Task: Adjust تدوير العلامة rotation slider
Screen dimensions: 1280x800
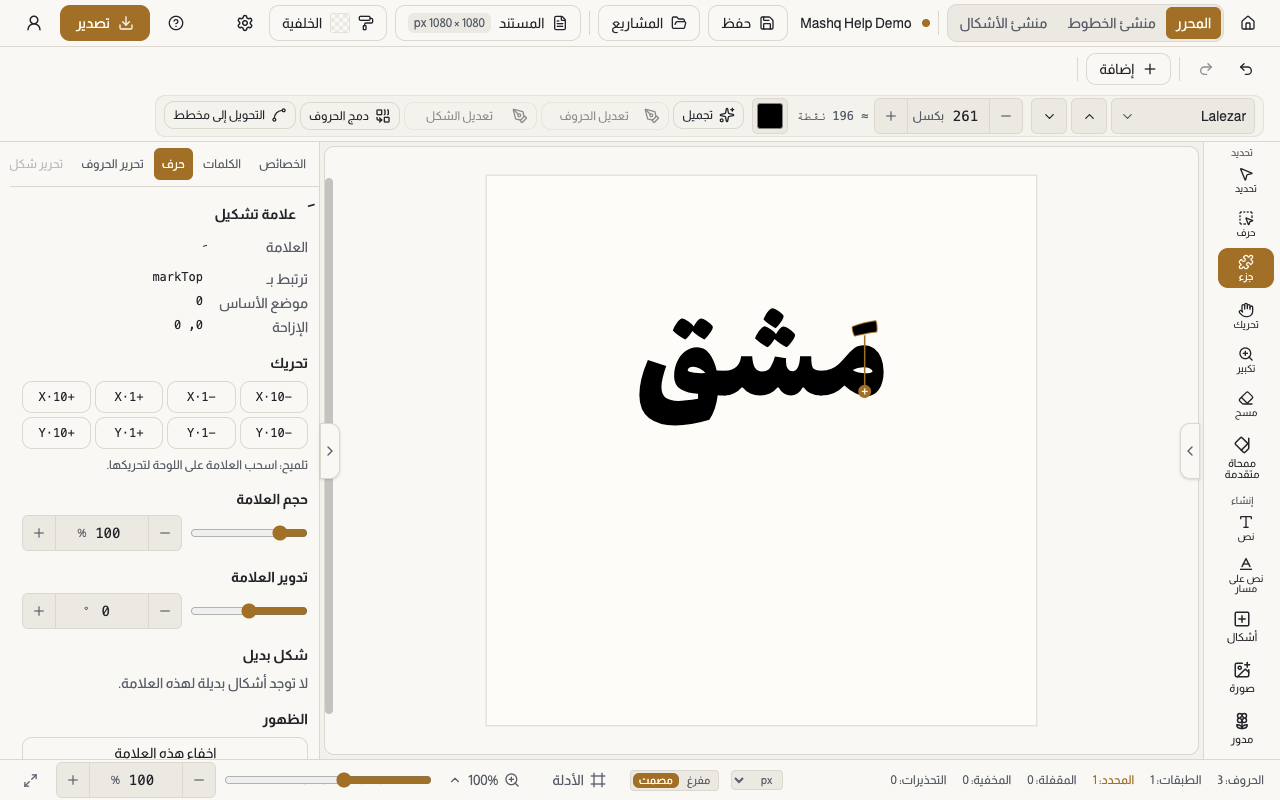Action: tap(249, 611)
